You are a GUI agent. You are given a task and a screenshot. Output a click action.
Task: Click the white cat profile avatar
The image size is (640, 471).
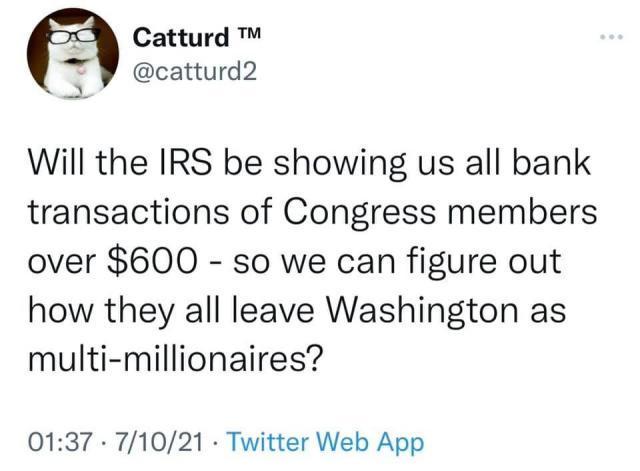coord(70,58)
